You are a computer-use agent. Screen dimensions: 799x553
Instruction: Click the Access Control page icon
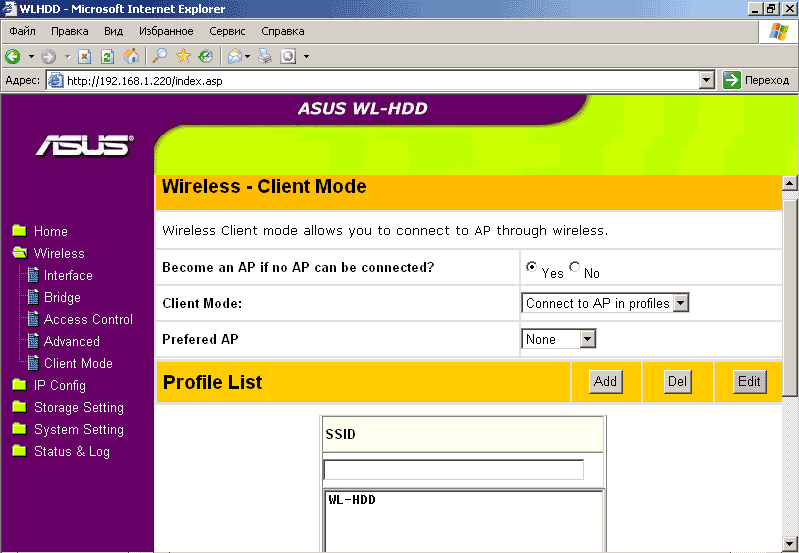[33, 319]
